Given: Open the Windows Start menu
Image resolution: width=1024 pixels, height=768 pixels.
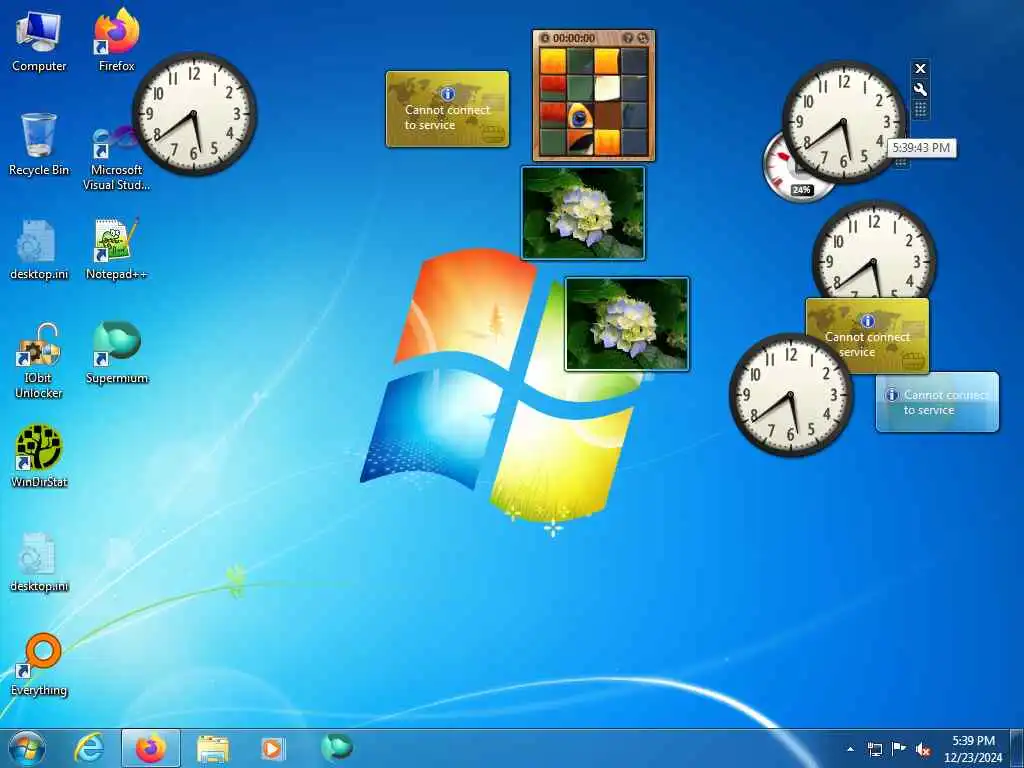Looking at the screenshot, I should [x=27, y=748].
